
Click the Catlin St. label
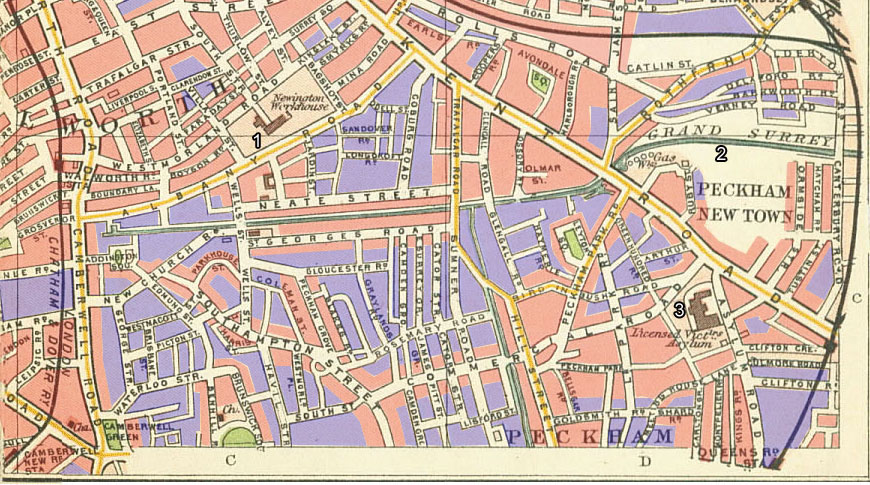(x=654, y=67)
